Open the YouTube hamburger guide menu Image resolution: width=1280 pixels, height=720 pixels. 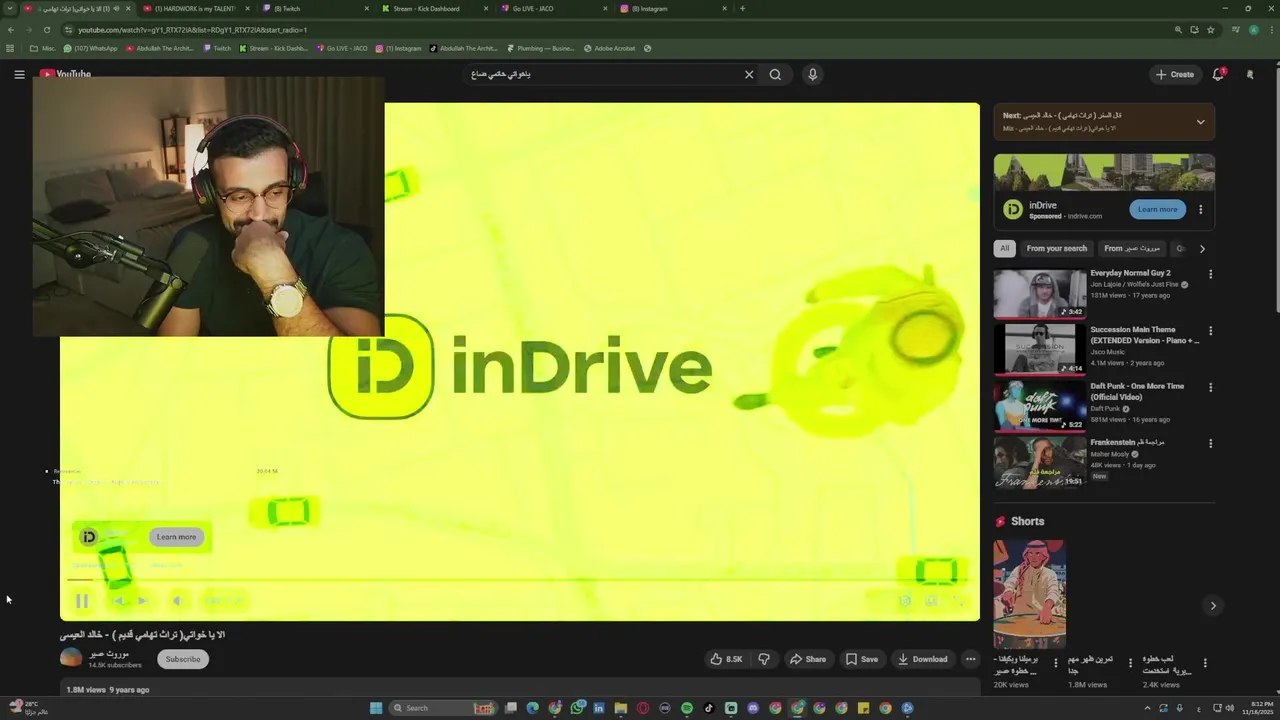coord(19,74)
